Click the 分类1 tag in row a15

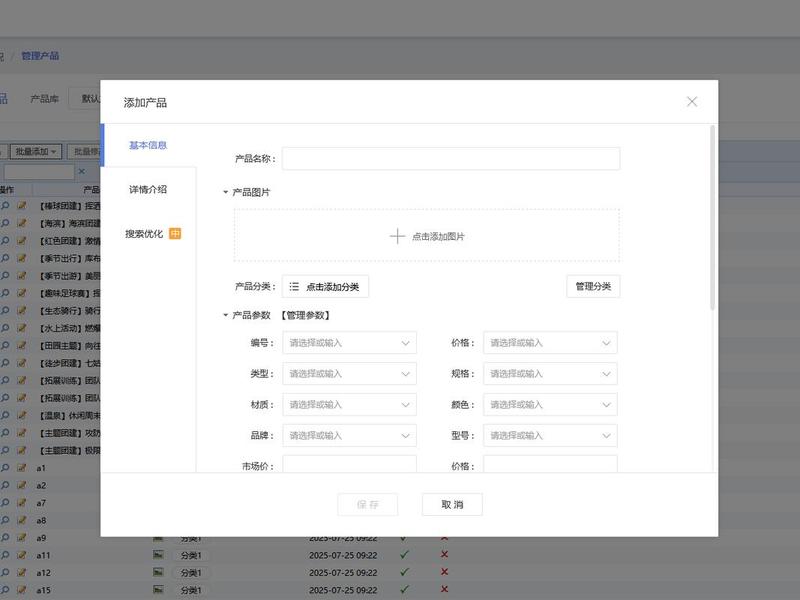click(x=191, y=590)
